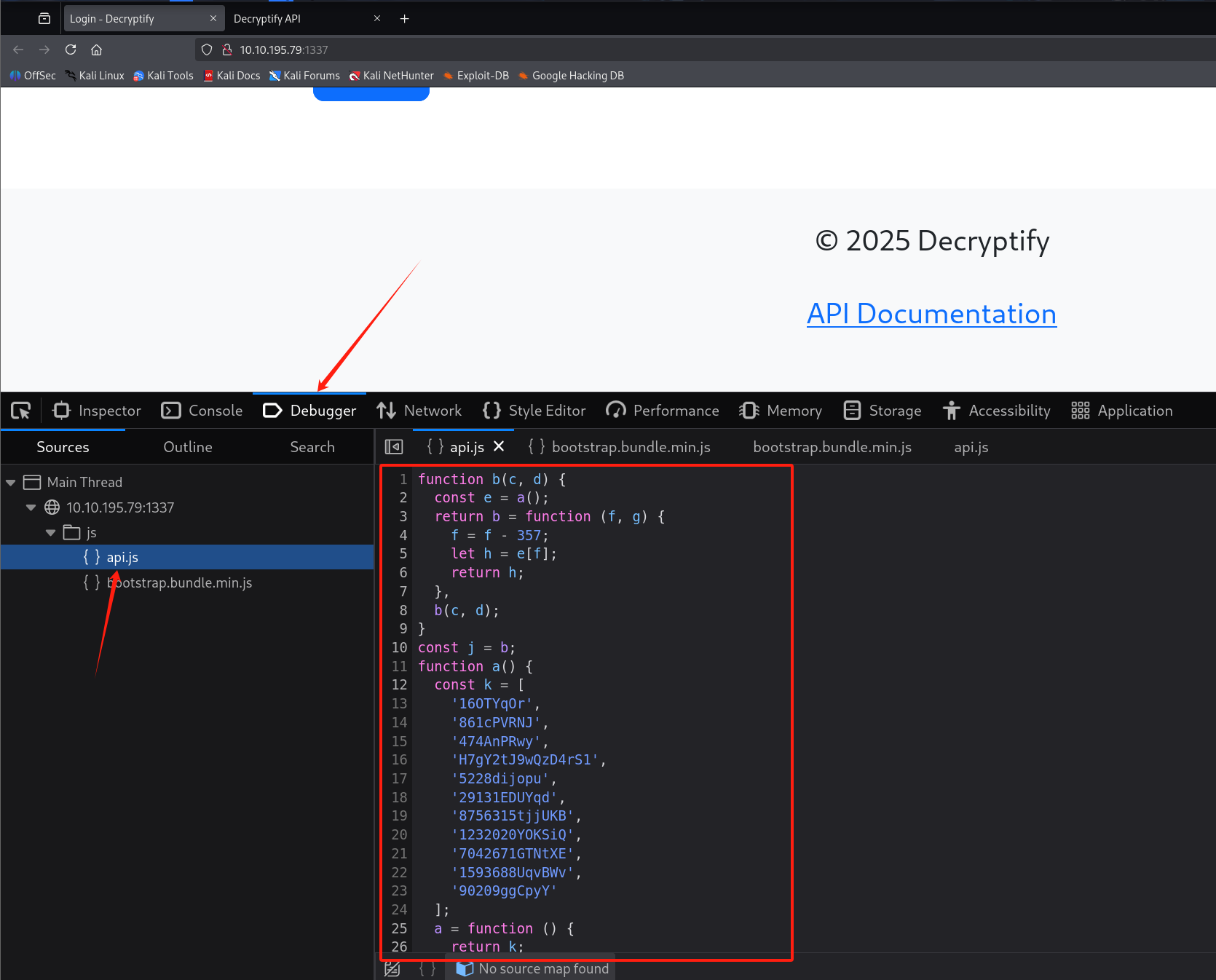Collapse the js folder in Sources

[50, 532]
